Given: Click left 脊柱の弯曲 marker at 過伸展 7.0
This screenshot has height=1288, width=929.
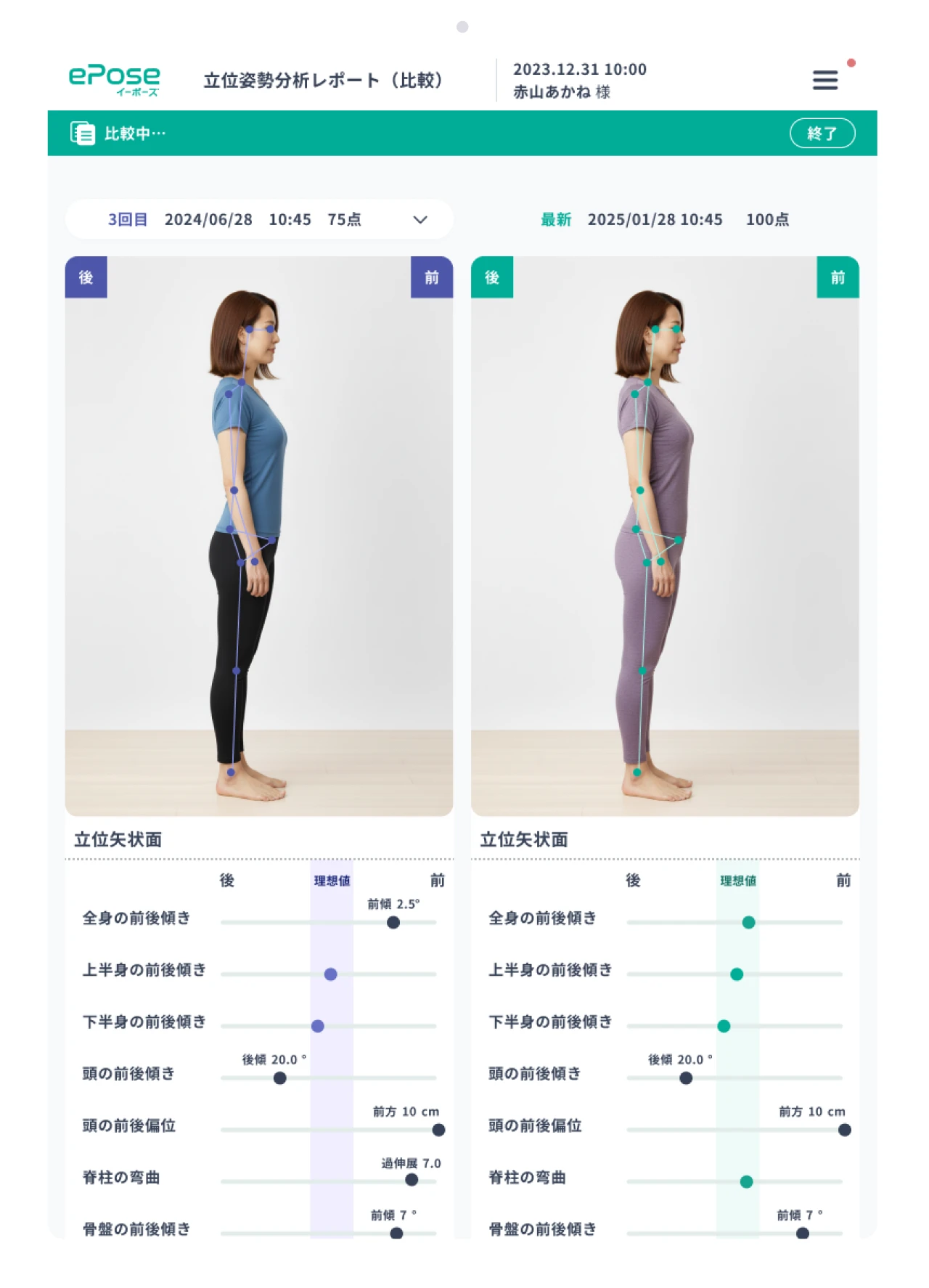Looking at the screenshot, I should point(412,1180).
